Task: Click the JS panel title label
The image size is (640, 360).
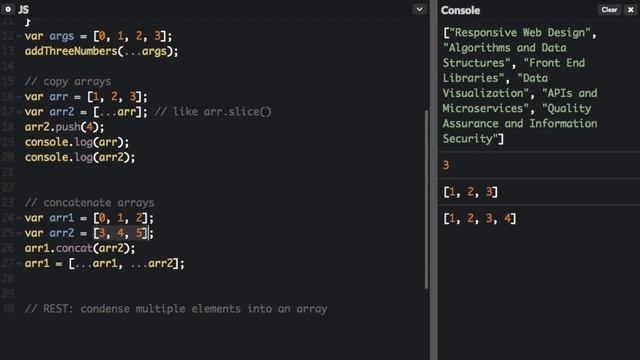Action: [23, 9]
